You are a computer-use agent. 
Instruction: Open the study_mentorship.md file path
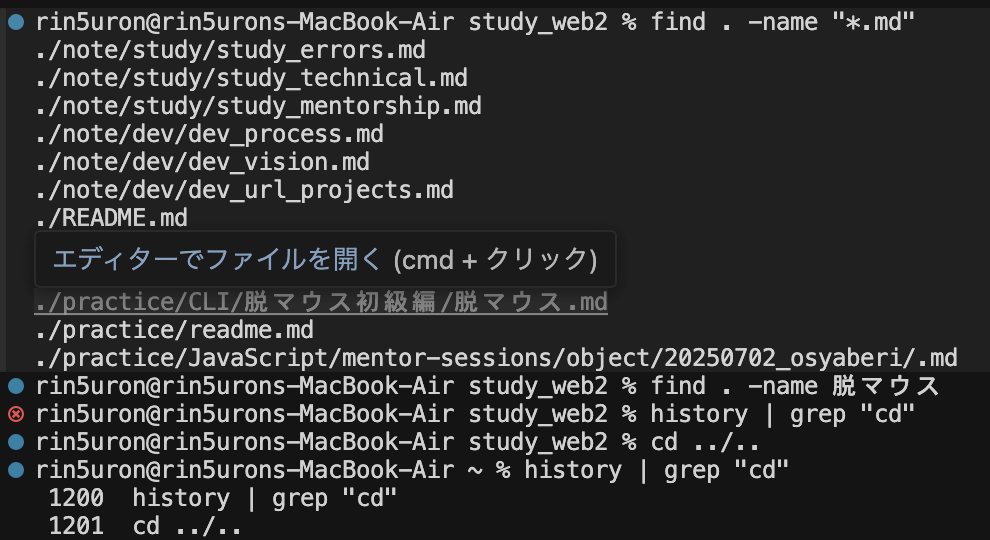(257, 105)
